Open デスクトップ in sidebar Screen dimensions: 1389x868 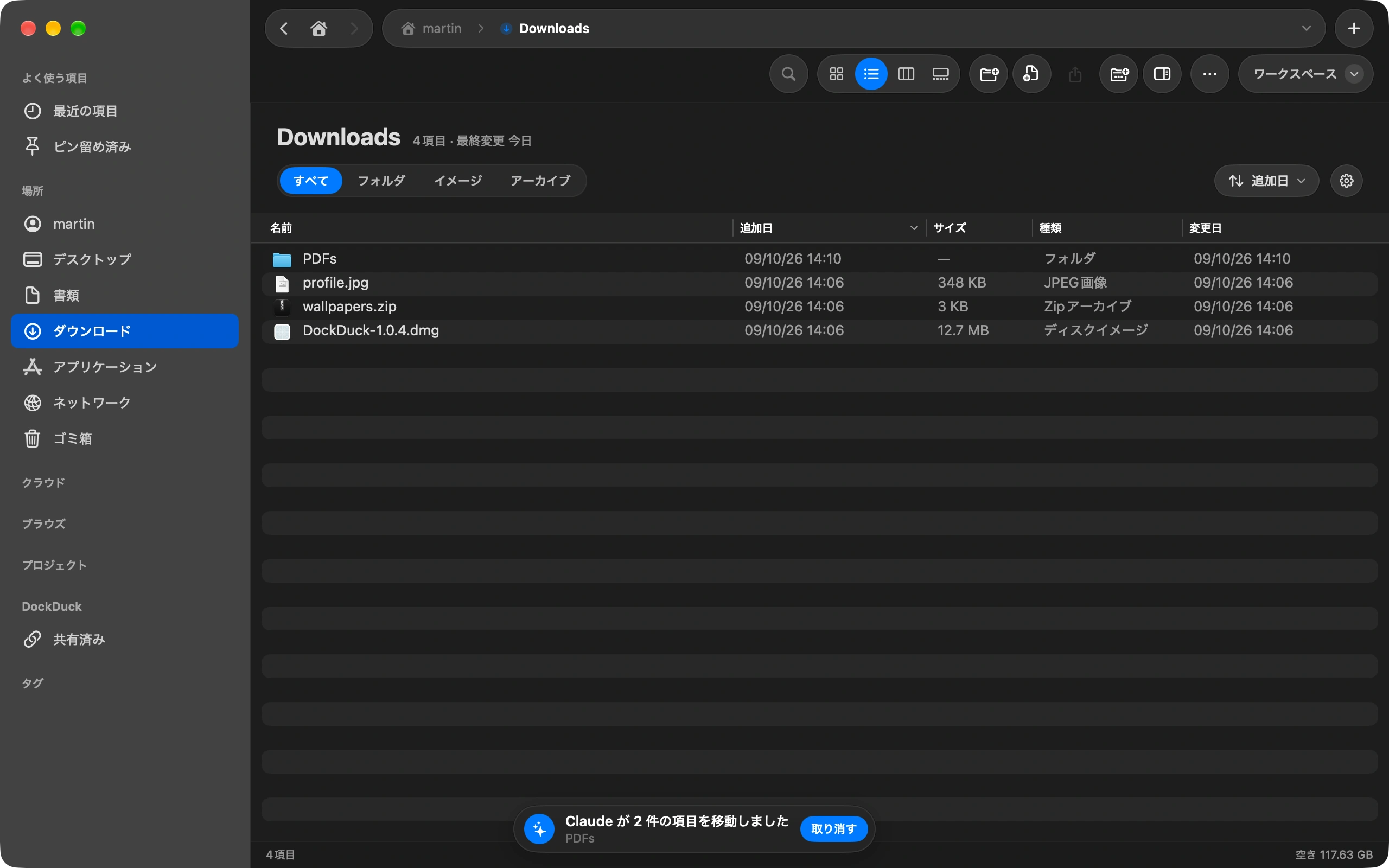click(x=125, y=259)
